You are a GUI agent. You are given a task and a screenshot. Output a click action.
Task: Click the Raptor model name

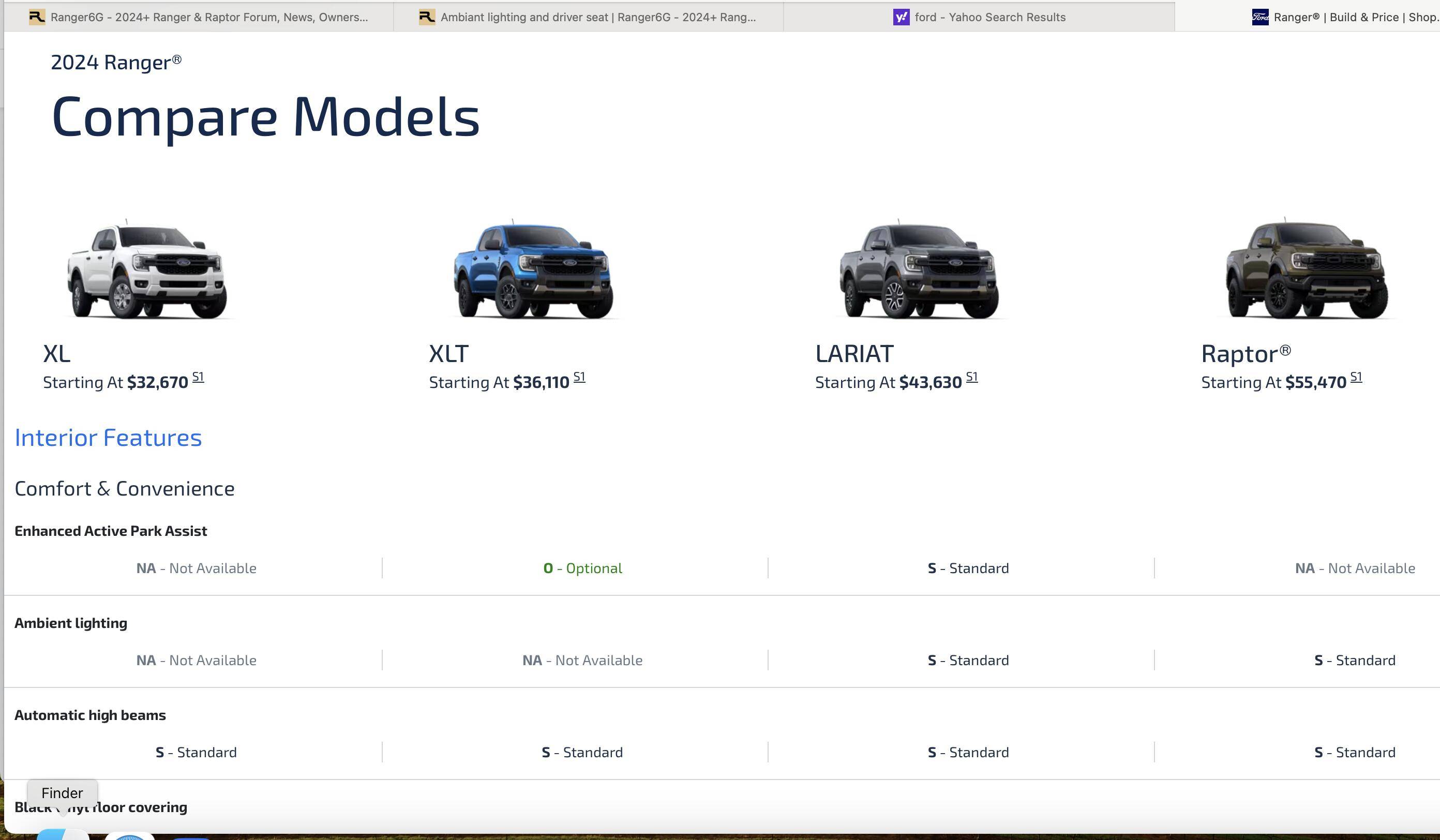(x=1246, y=354)
